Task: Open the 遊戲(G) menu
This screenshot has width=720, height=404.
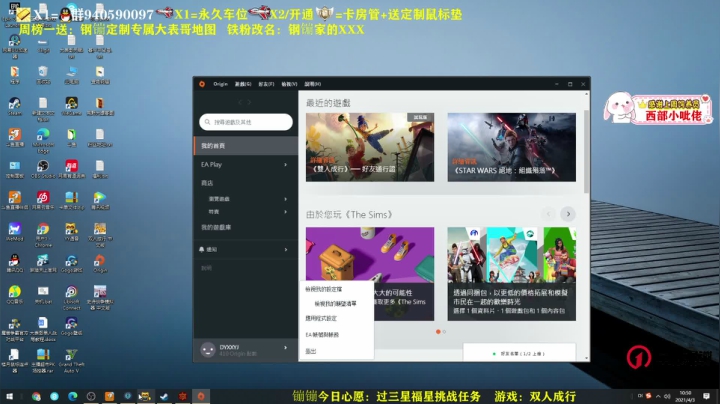Action: coord(243,84)
